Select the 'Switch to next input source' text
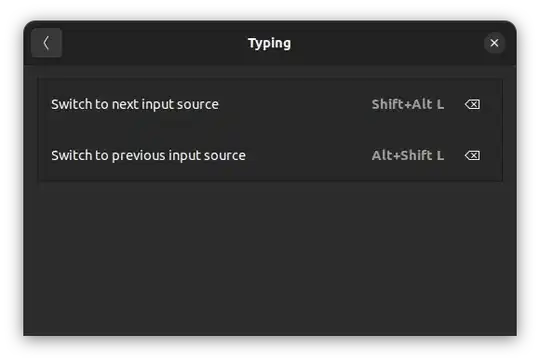Image resolution: width=540 pixels, height=362 pixels. pos(135,104)
